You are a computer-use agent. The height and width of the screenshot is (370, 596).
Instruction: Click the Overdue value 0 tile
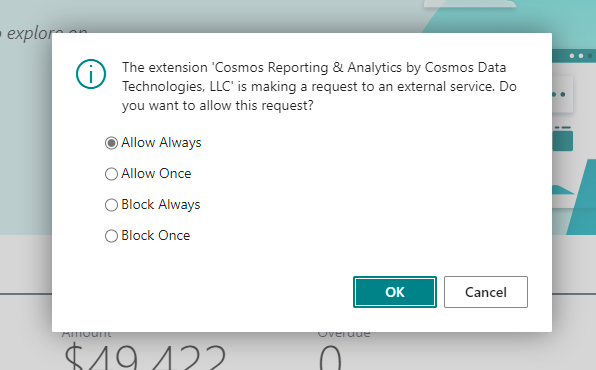[x=330, y=357]
